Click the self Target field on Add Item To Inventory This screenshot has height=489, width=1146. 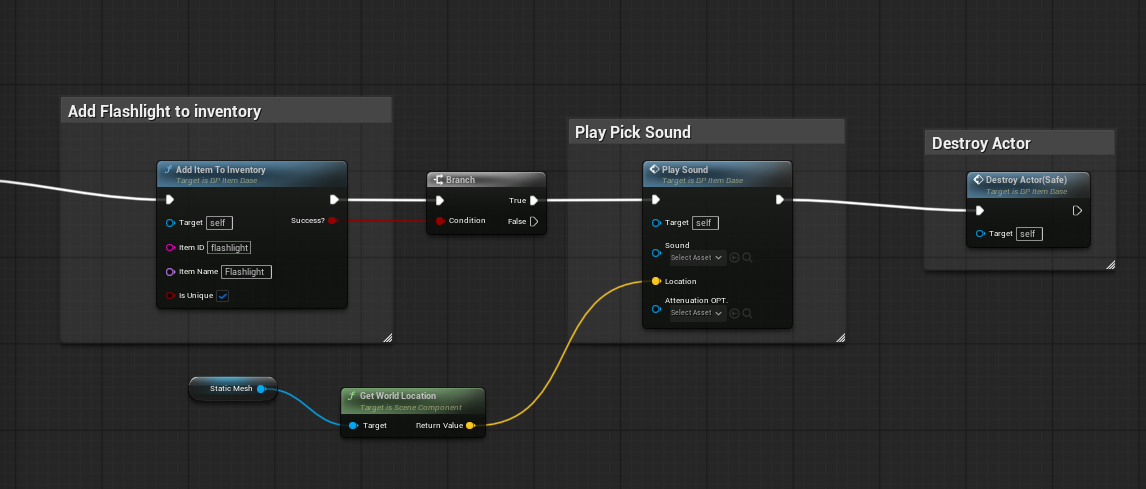(x=219, y=223)
